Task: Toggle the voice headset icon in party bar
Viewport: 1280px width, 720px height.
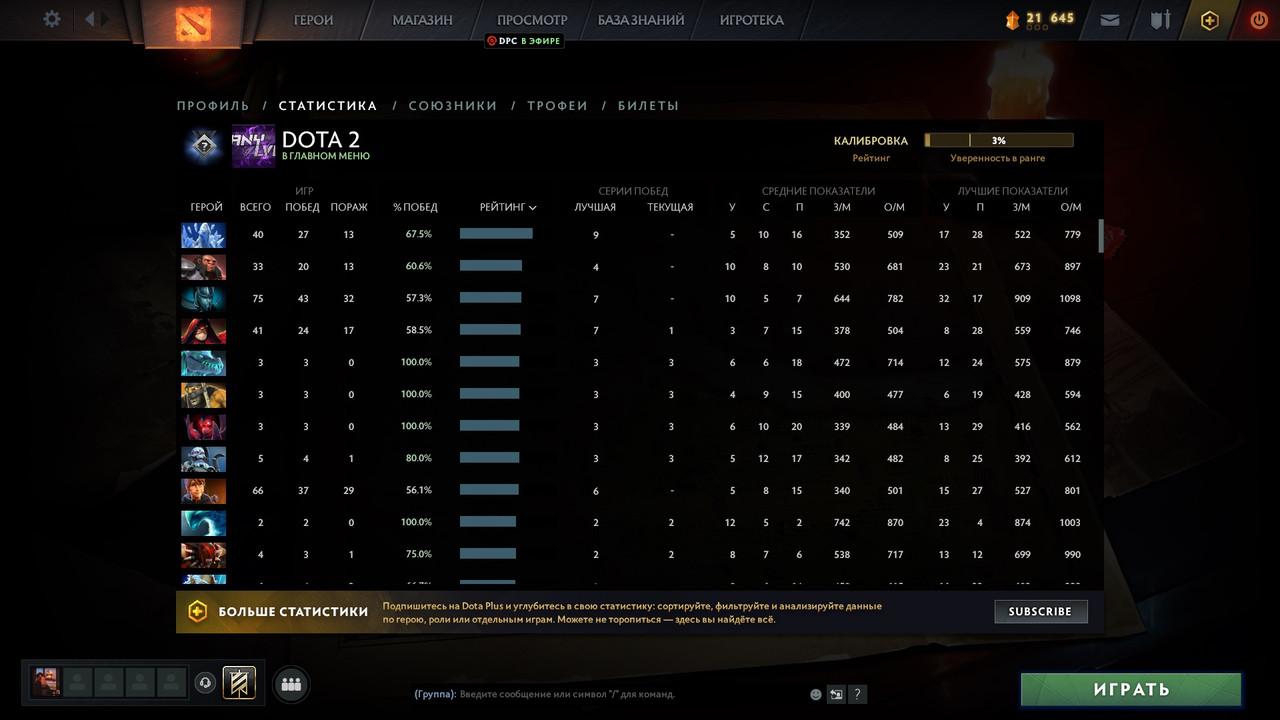Action: click(x=205, y=683)
